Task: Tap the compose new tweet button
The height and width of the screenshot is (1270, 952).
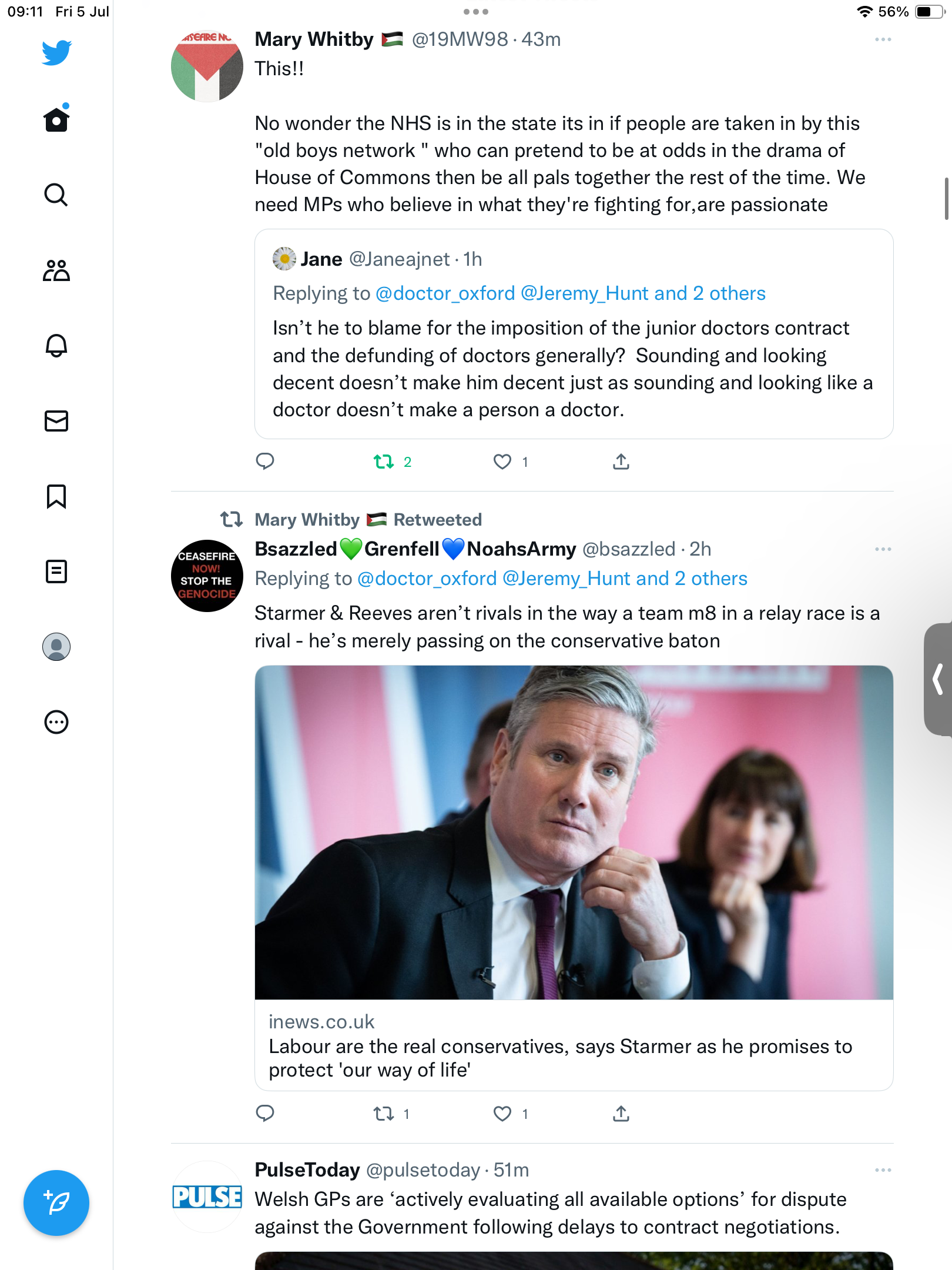Action: (56, 1203)
